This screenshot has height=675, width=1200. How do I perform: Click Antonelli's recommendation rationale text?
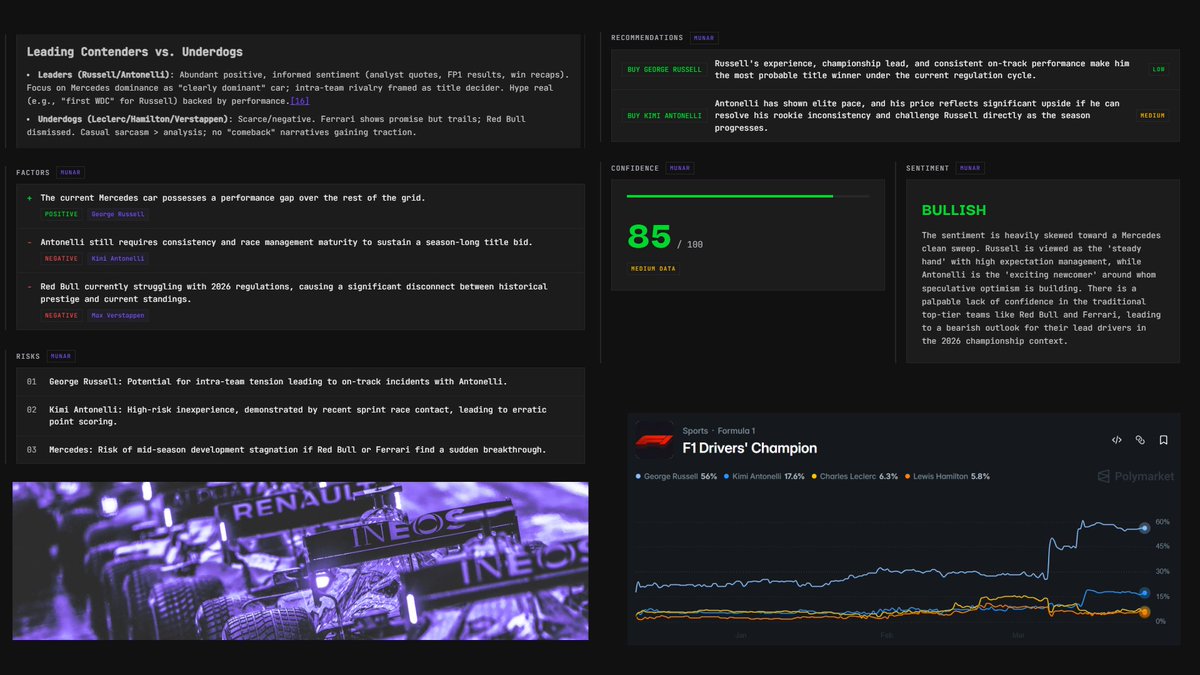click(x=917, y=116)
